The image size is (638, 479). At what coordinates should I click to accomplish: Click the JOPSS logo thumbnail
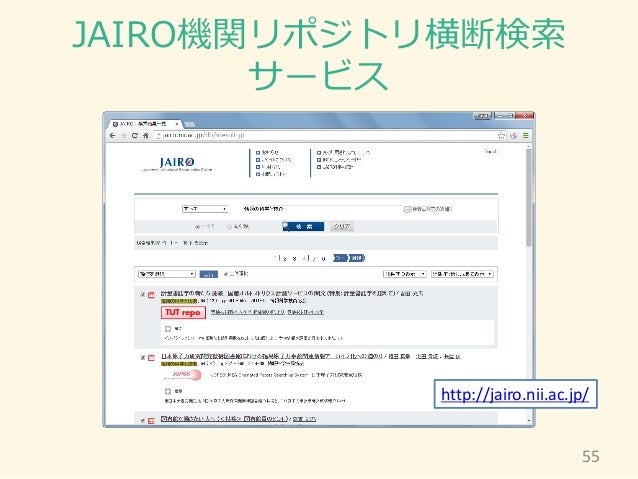[x=182, y=375]
